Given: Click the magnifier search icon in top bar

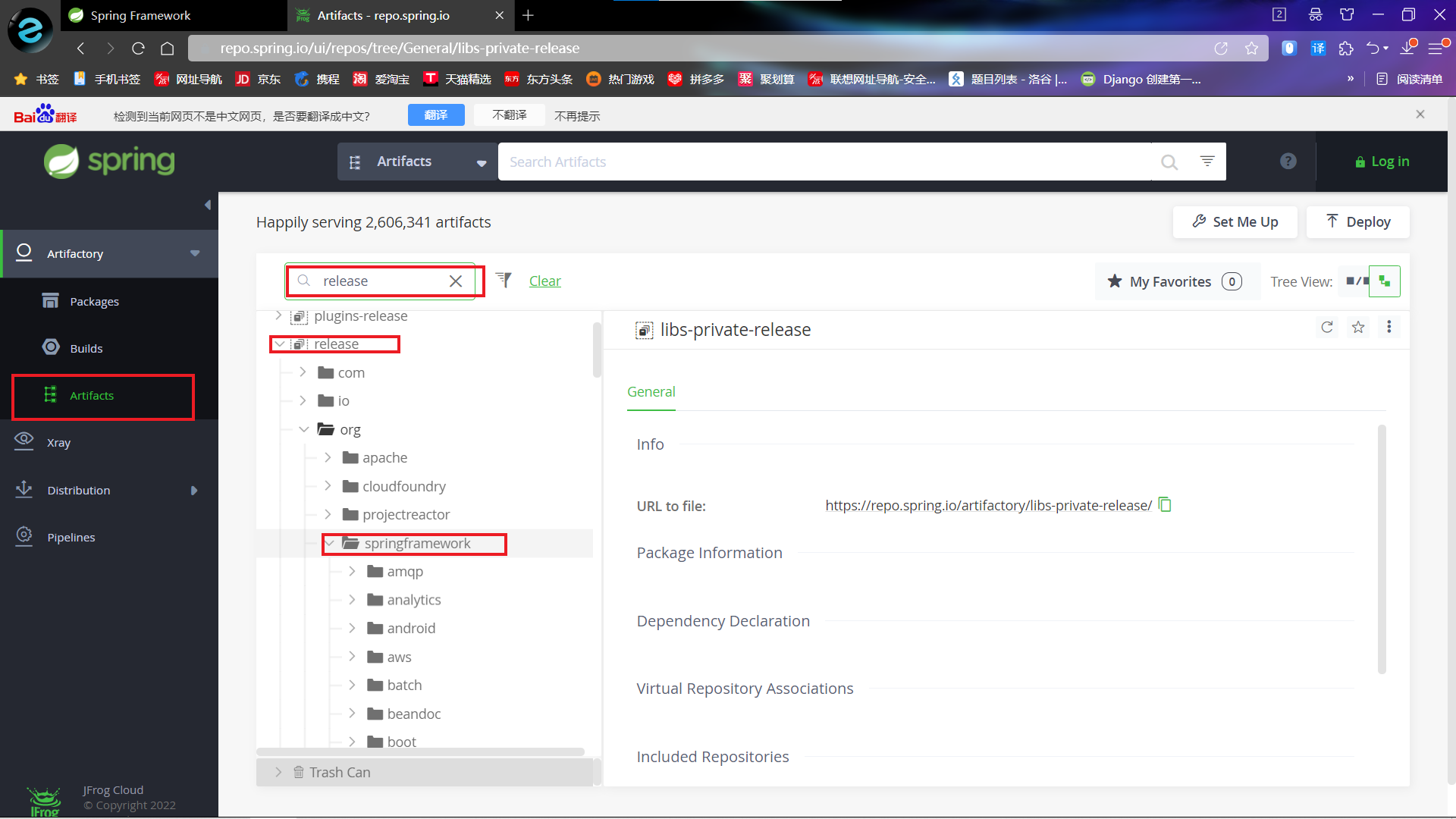Looking at the screenshot, I should (1169, 162).
